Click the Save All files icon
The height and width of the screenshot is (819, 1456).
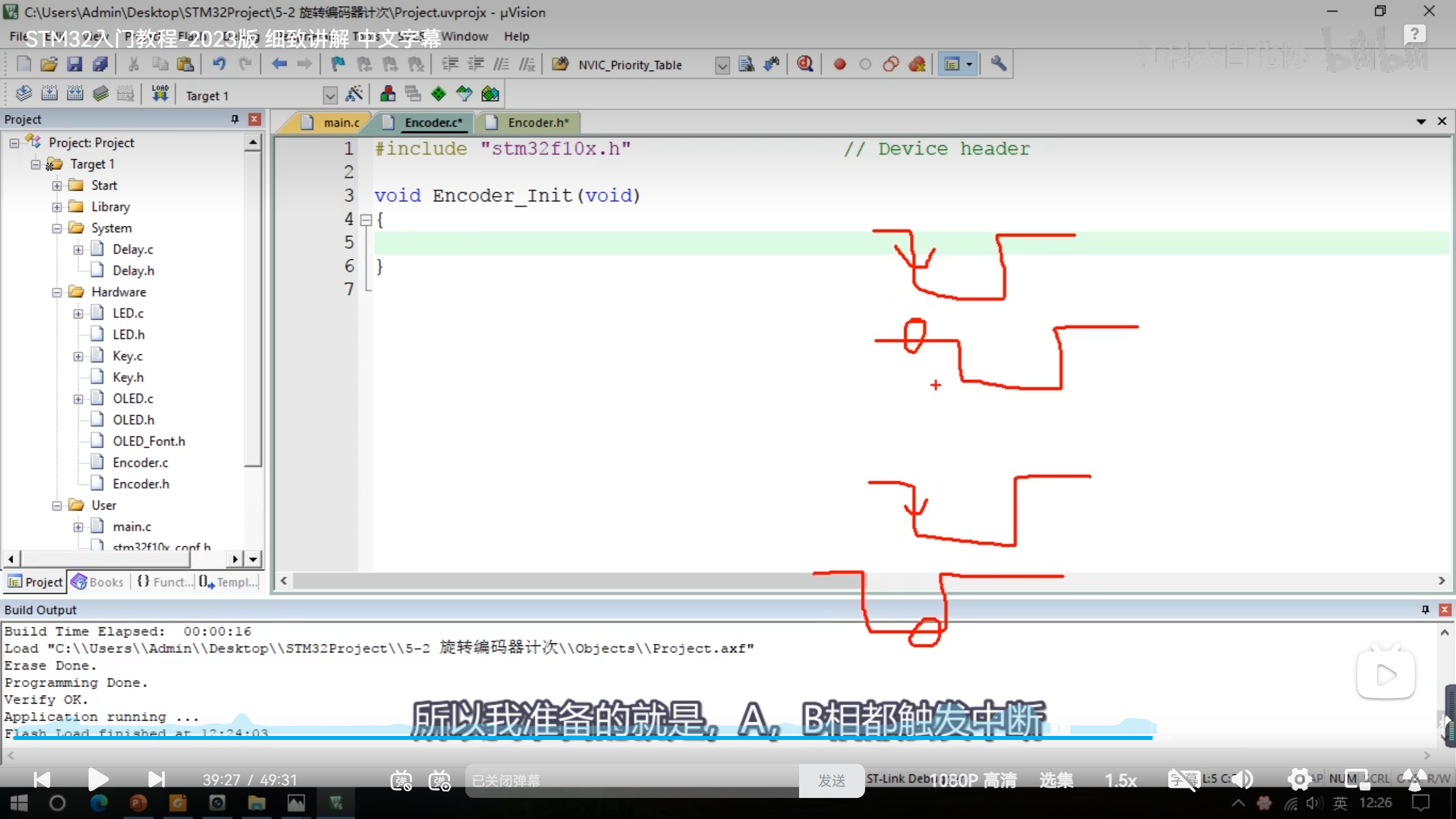[x=101, y=64]
